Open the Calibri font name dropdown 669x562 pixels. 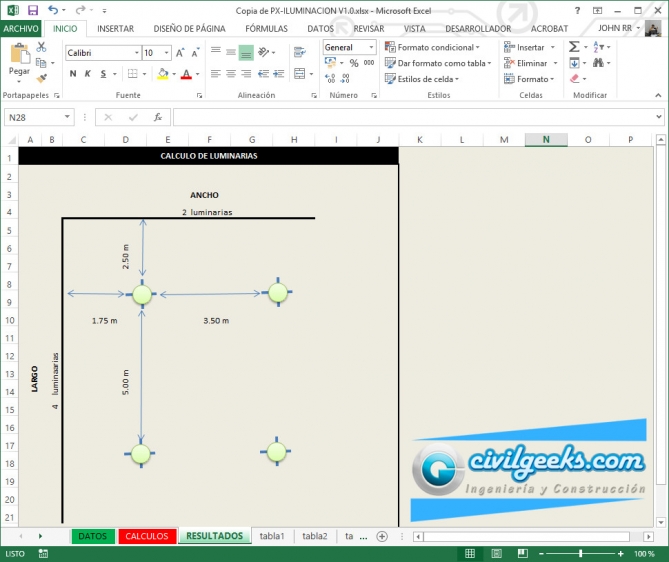(136, 52)
